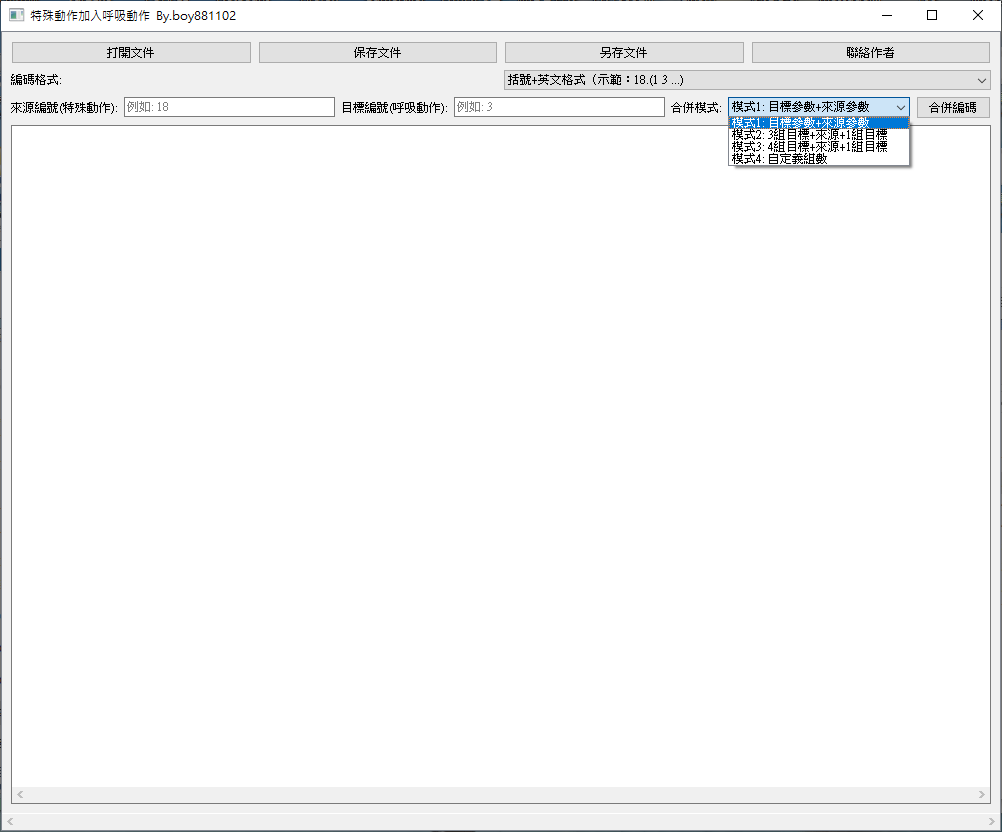Click the window's bottom-right scroll arrow
Viewport: 1002px width, 832px height.
[992, 821]
